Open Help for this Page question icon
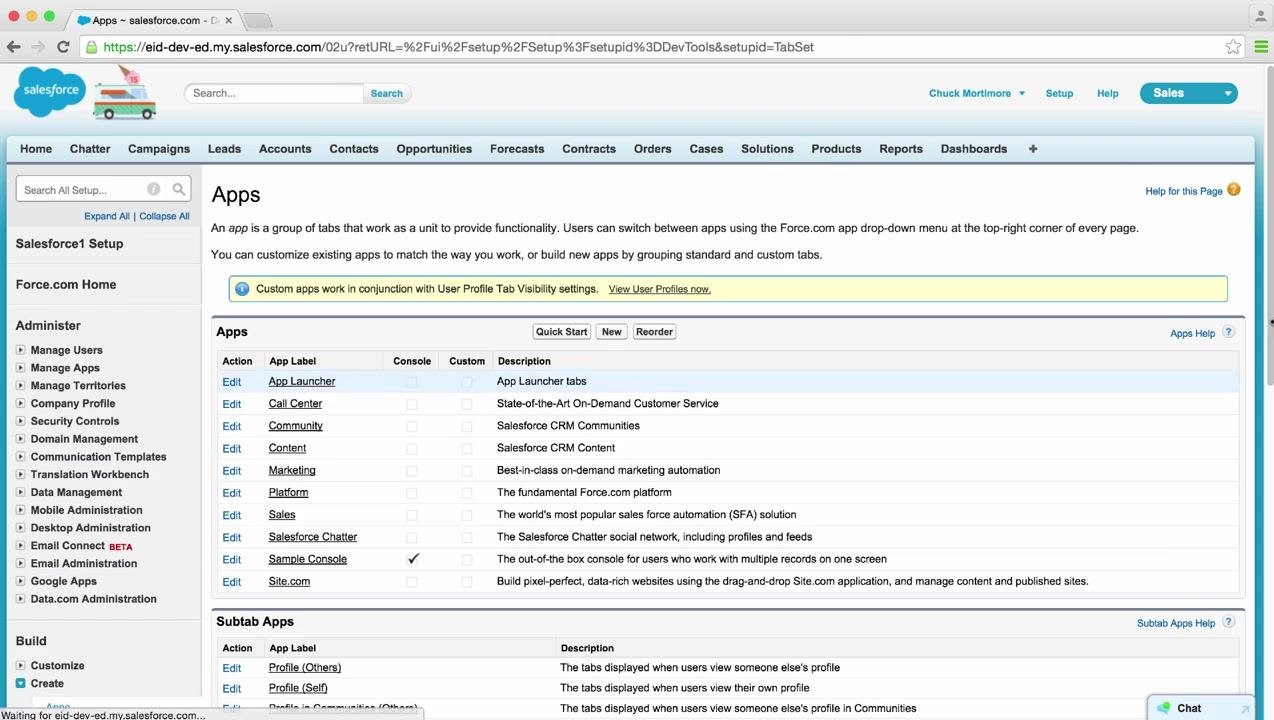 [x=1233, y=190]
